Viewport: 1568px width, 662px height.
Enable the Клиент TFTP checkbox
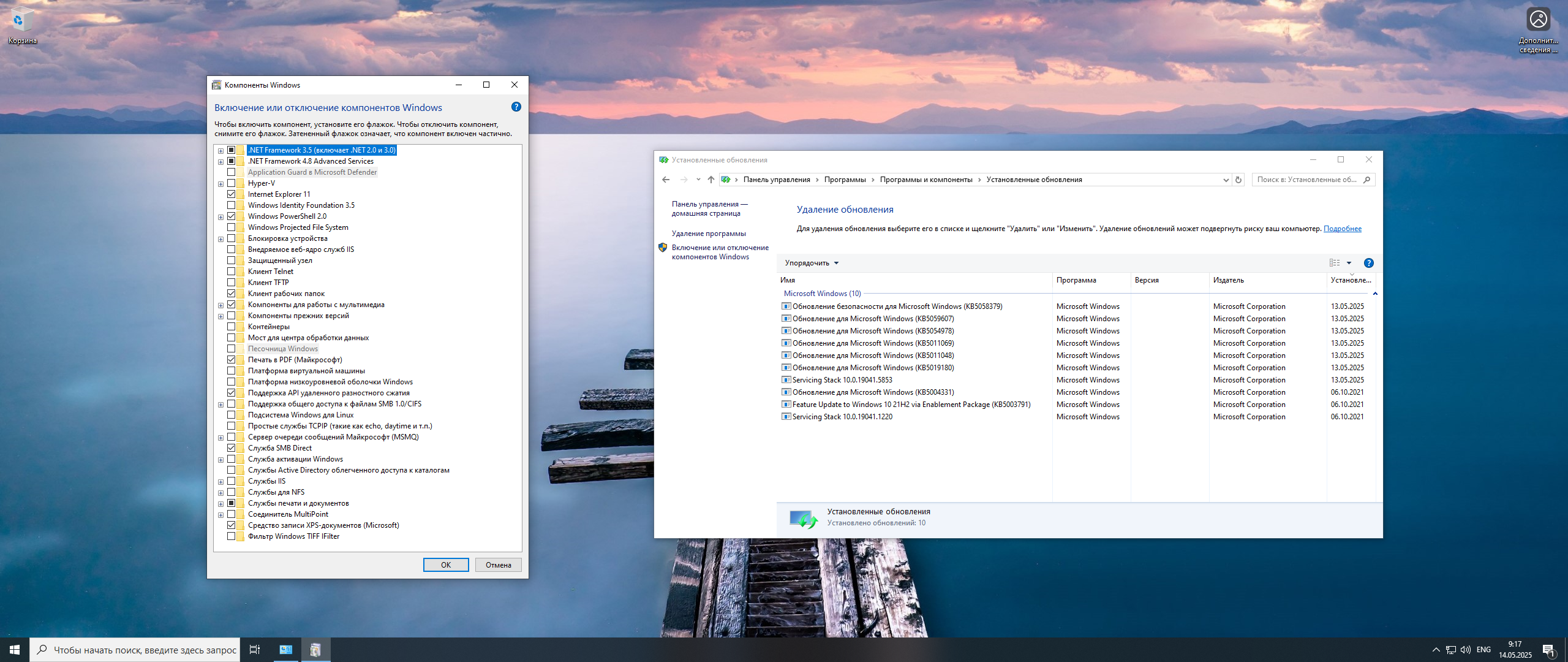point(231,283)
